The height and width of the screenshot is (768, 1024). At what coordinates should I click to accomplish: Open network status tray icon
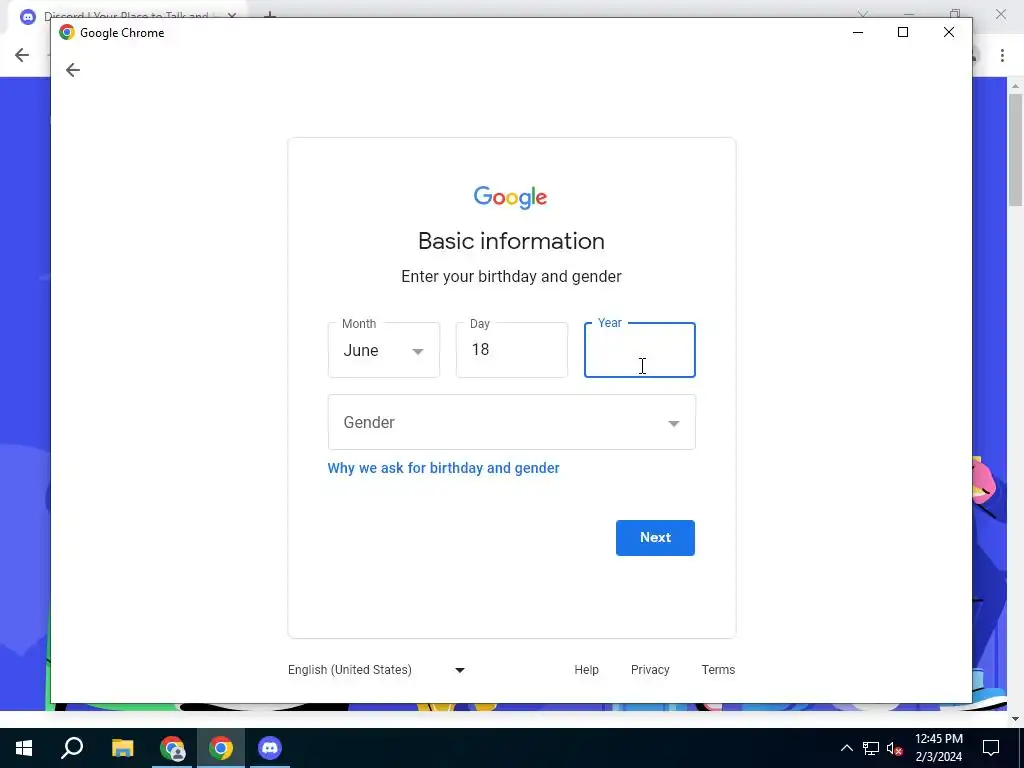[871, 748]
